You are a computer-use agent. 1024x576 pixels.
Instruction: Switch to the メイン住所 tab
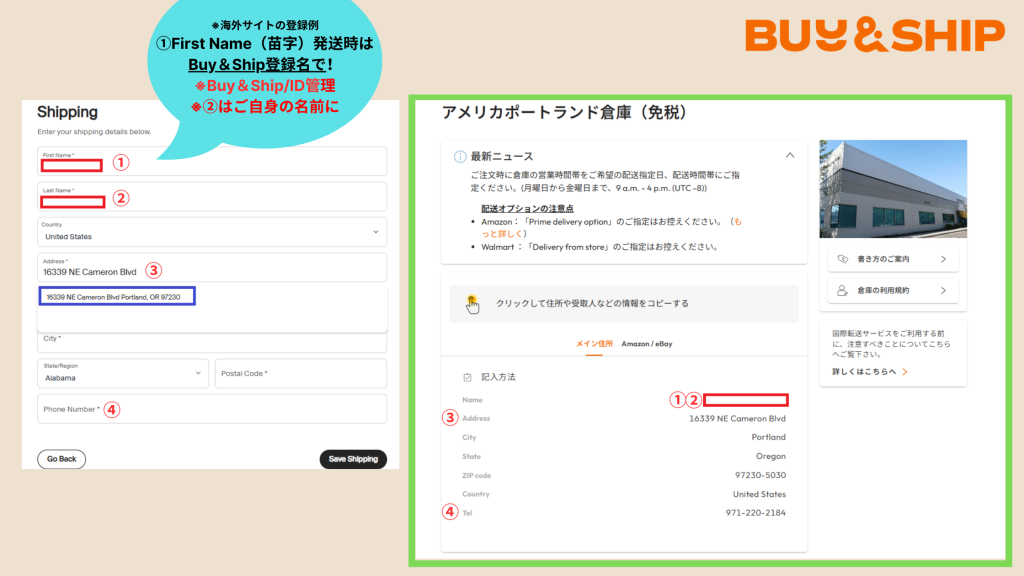(x=594, y=344)
